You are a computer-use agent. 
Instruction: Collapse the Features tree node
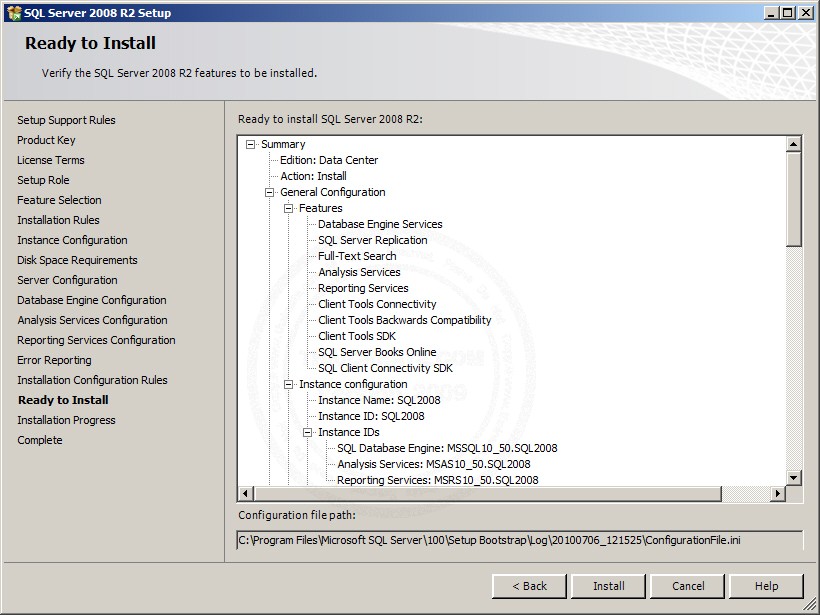coord(289,208)
